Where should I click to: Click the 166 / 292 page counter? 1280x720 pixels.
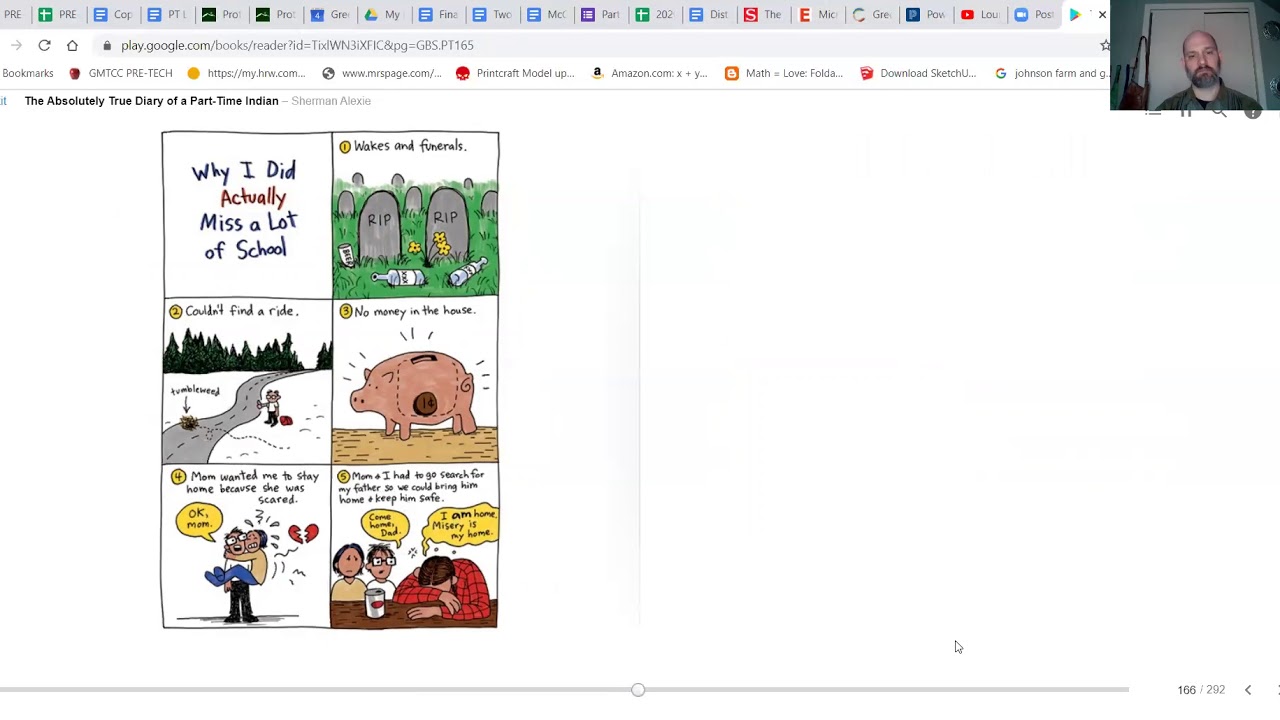[1201, 690]
